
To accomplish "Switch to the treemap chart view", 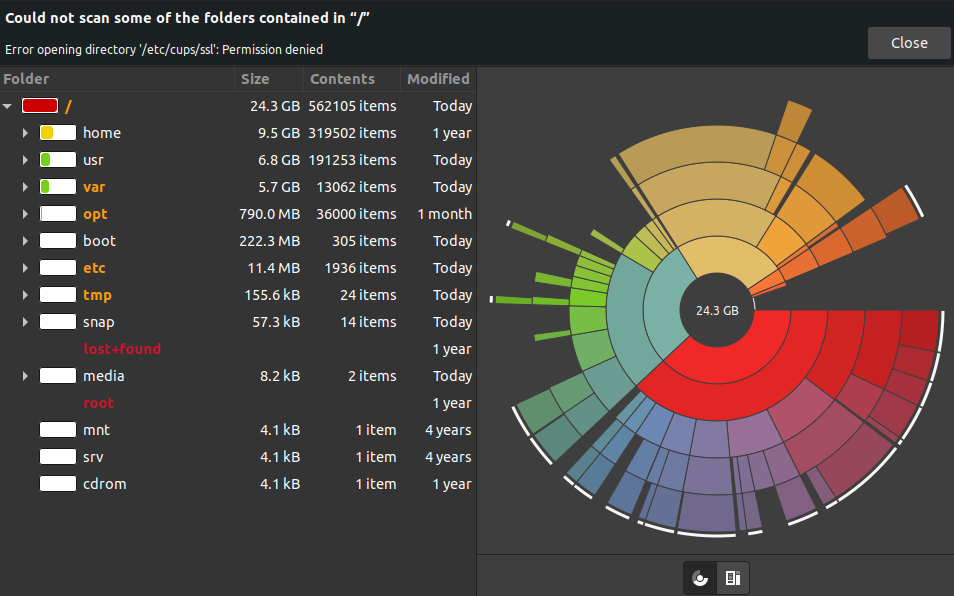I will click(733, 578).
